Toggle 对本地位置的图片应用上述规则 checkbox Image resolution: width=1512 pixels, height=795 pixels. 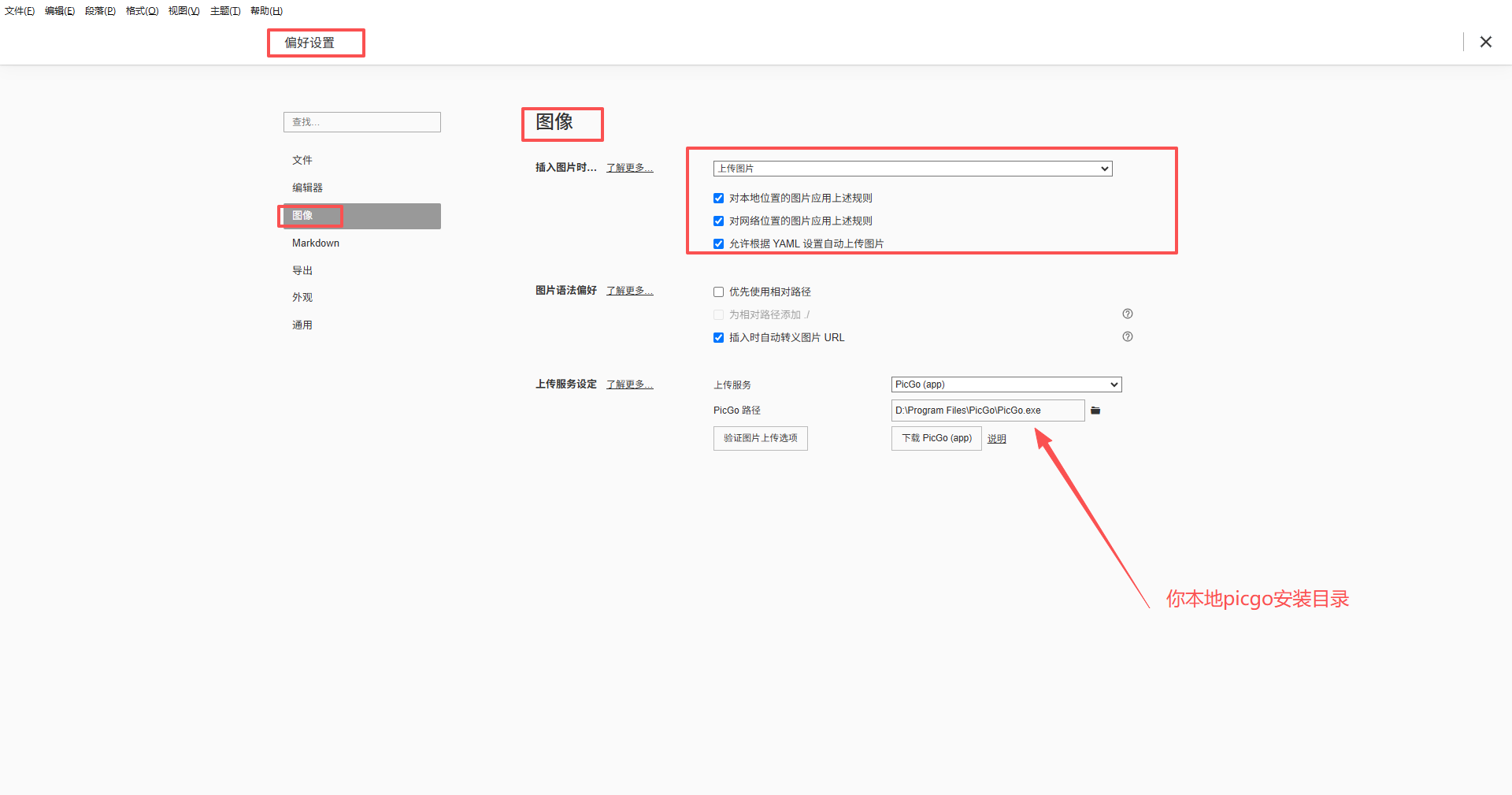click(718, 199)
